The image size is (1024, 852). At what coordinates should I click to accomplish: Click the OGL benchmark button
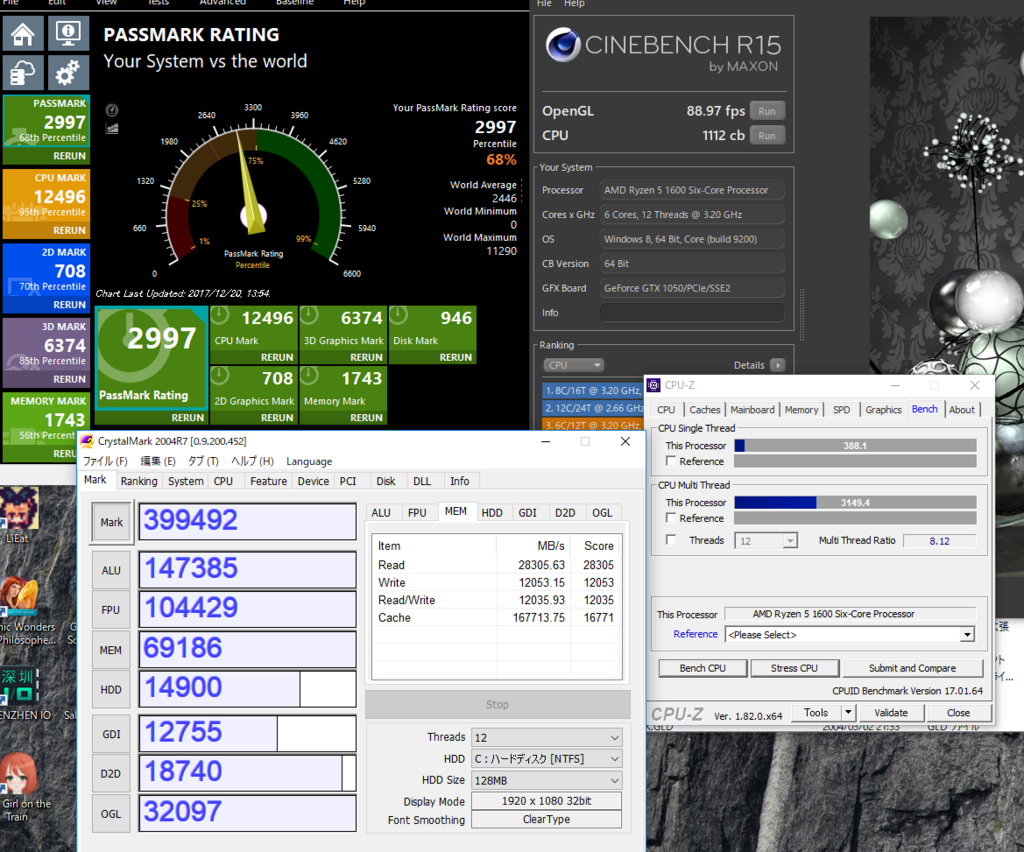click(111, 814)
